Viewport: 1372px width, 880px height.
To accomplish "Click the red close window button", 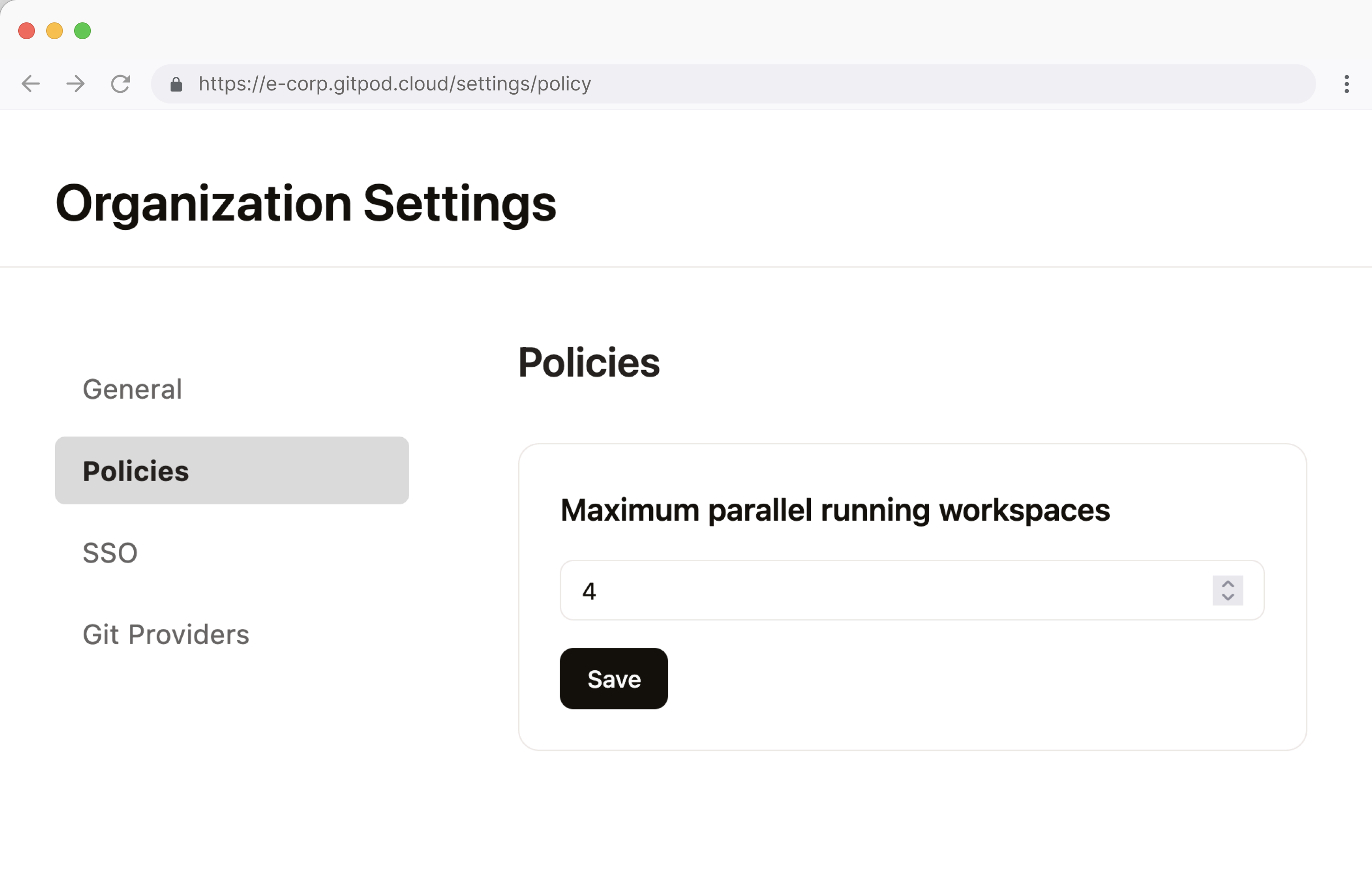I will [27, 31].
